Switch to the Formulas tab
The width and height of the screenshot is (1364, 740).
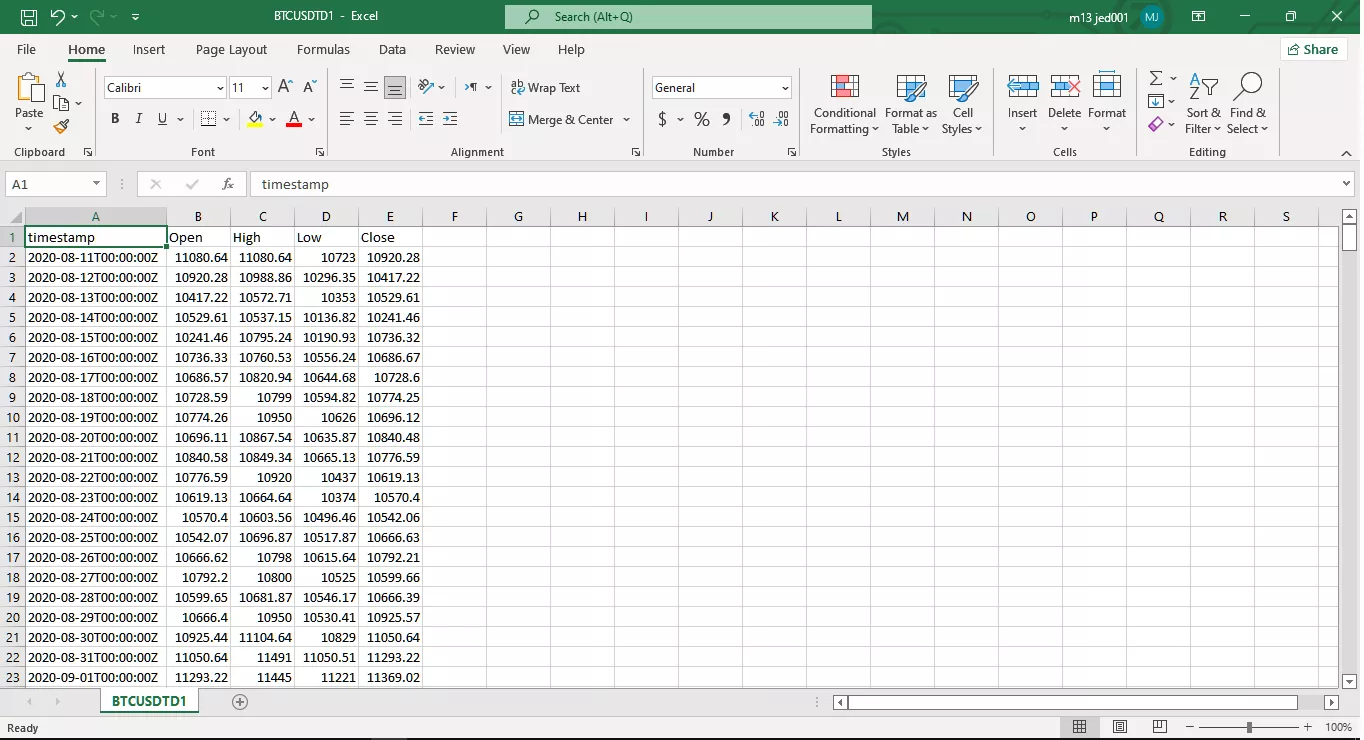[323, 49]
